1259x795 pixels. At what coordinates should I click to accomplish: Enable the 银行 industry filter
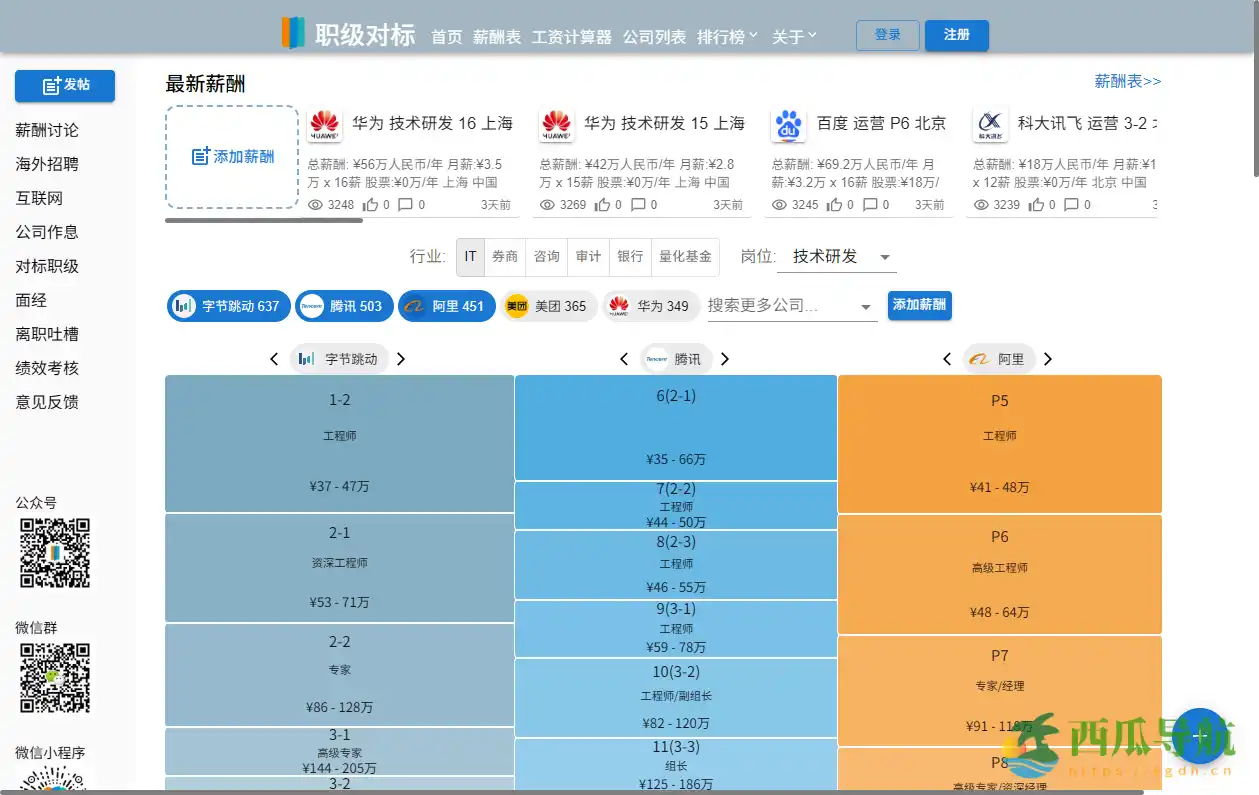629,257
